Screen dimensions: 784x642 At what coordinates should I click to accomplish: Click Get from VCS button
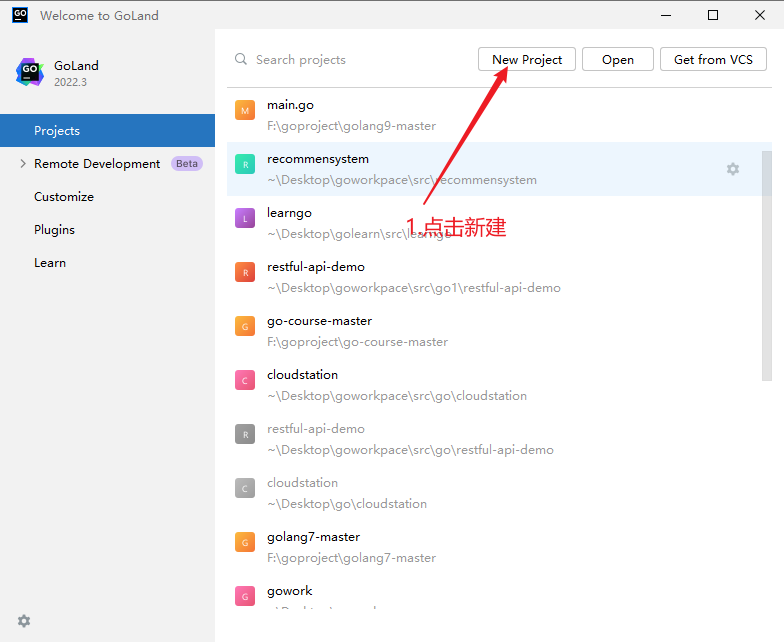click(x=713, y=60)
